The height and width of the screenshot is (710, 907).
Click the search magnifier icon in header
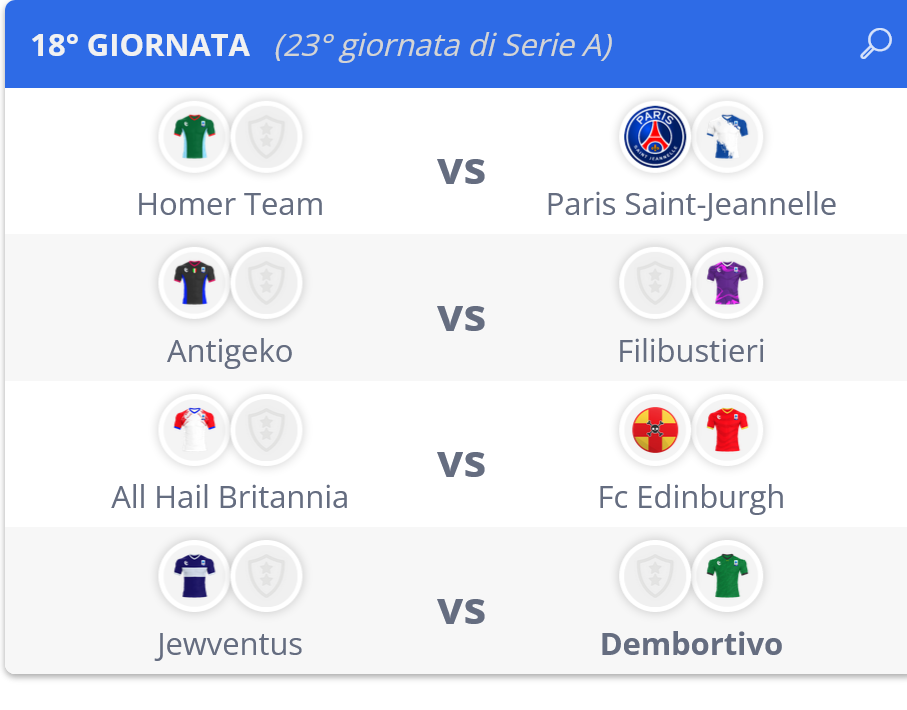pos(876,43)
